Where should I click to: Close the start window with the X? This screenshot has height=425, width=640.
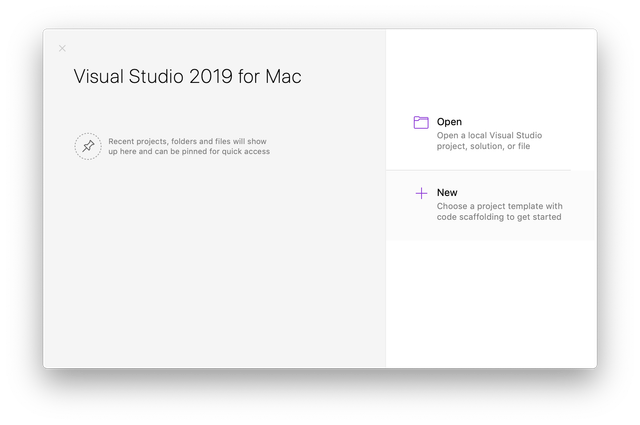62,48
